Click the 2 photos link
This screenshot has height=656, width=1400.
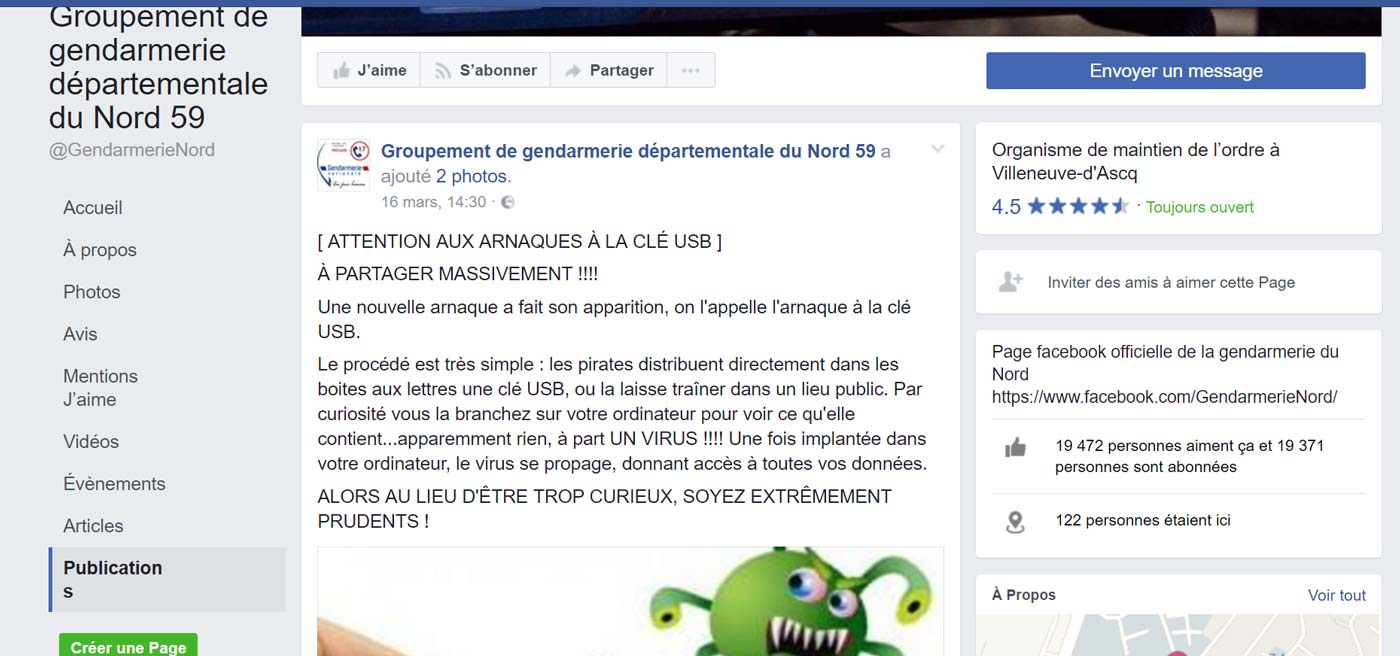tap(473, 177)
